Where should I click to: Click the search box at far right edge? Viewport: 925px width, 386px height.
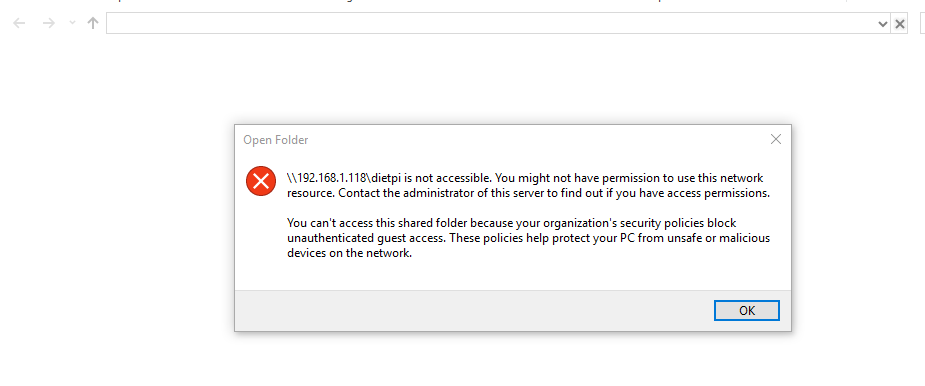point(922,24)
